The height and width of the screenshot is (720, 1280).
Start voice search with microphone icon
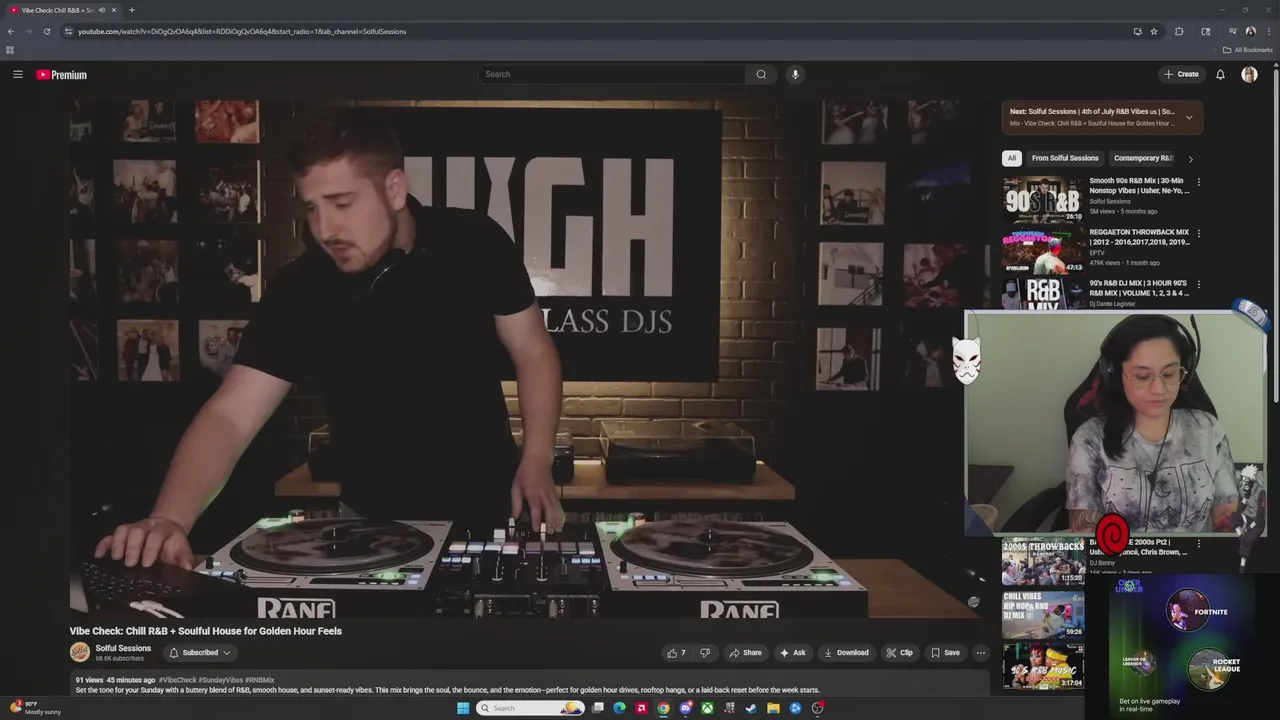point(795,74)
